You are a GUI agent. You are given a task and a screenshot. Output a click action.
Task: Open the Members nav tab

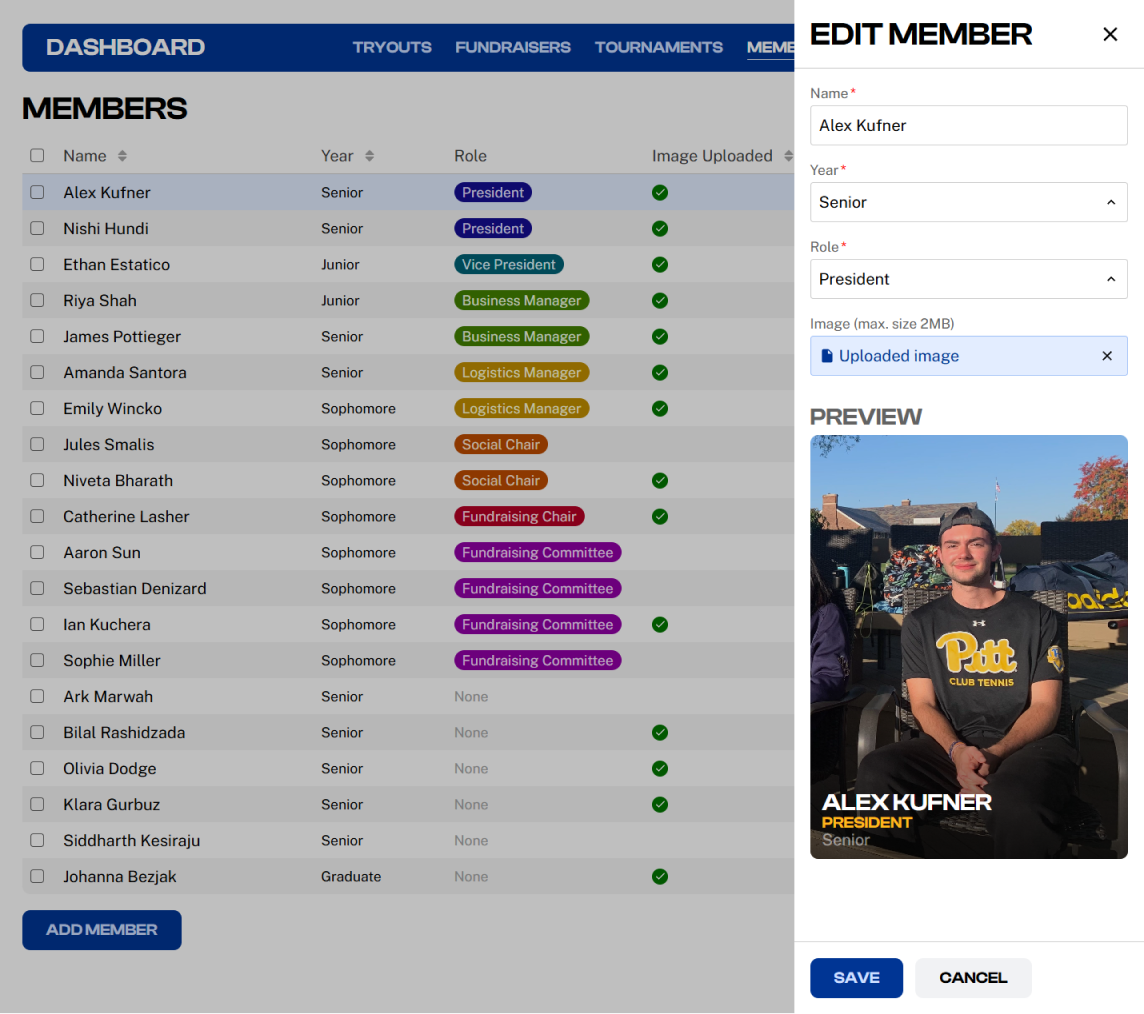[770, 47]
